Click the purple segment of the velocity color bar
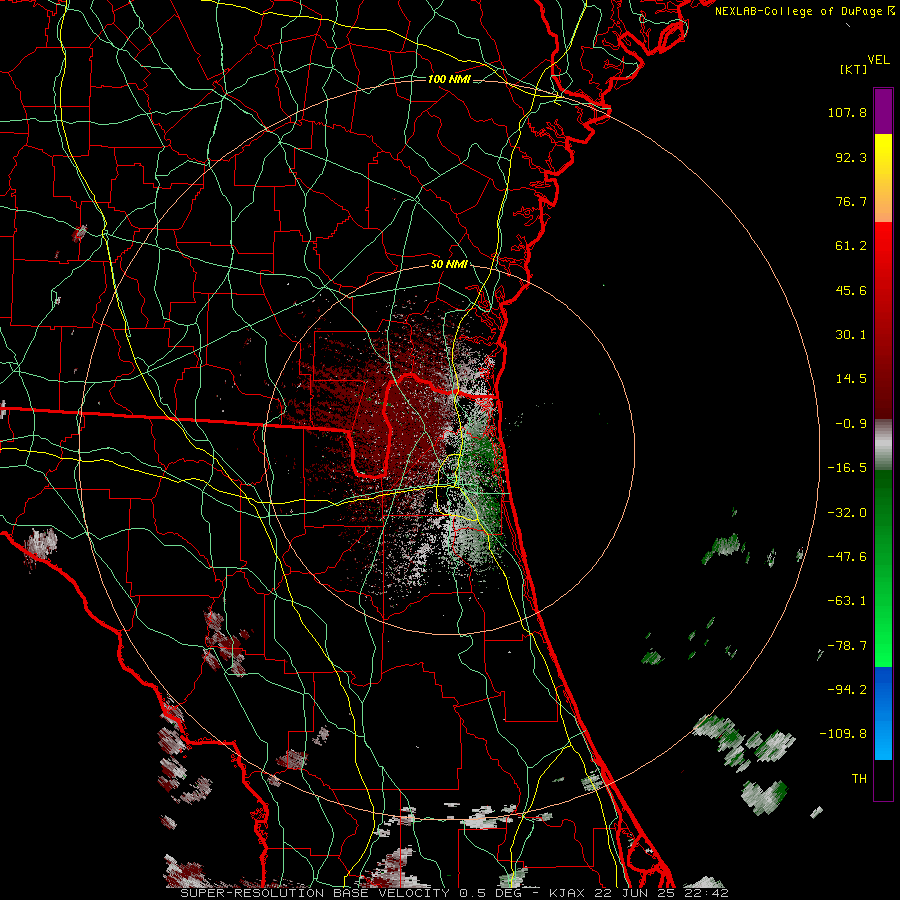This screenshot has width=900, height=900. tap(883, 111)
